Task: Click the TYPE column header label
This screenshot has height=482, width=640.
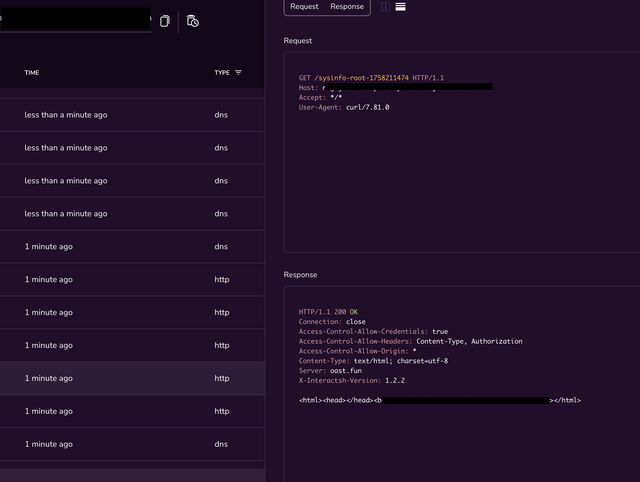Action: [x=222, y=73]
